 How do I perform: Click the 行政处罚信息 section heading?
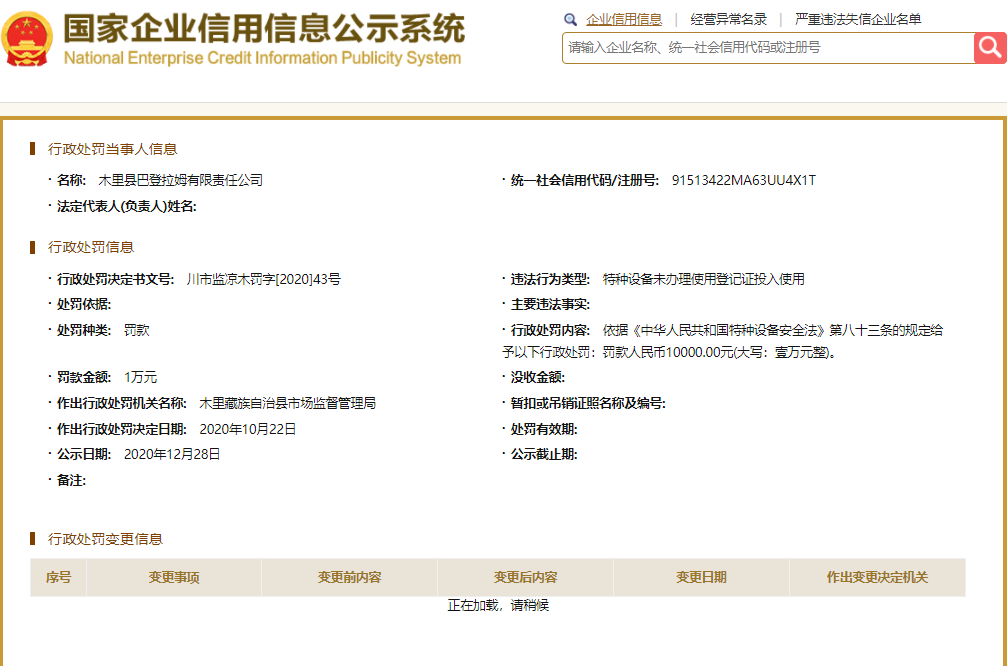(x=91, y=248)
